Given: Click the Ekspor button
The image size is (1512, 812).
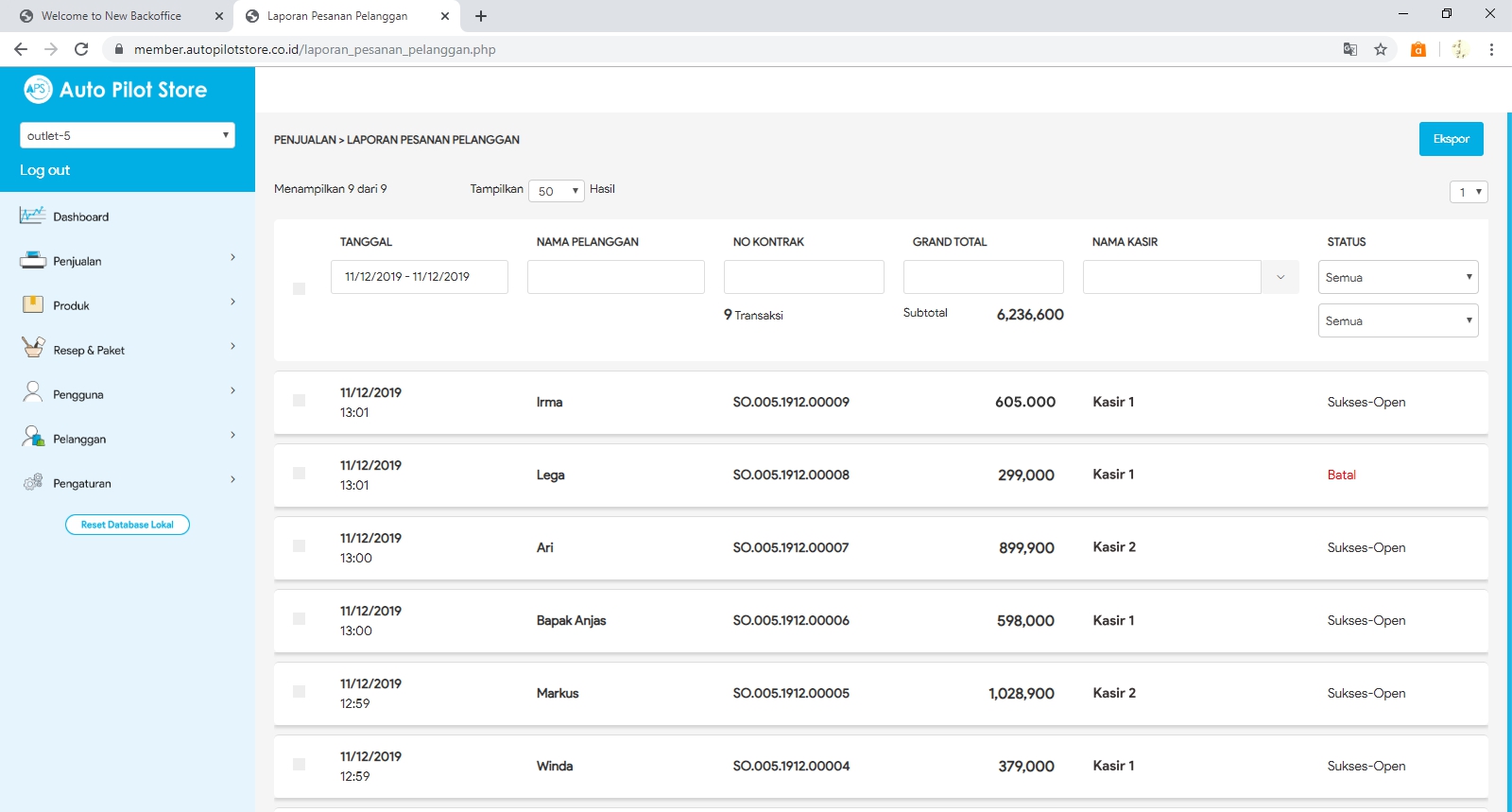Looking at the screenshot, I should tap(1451, 139).
